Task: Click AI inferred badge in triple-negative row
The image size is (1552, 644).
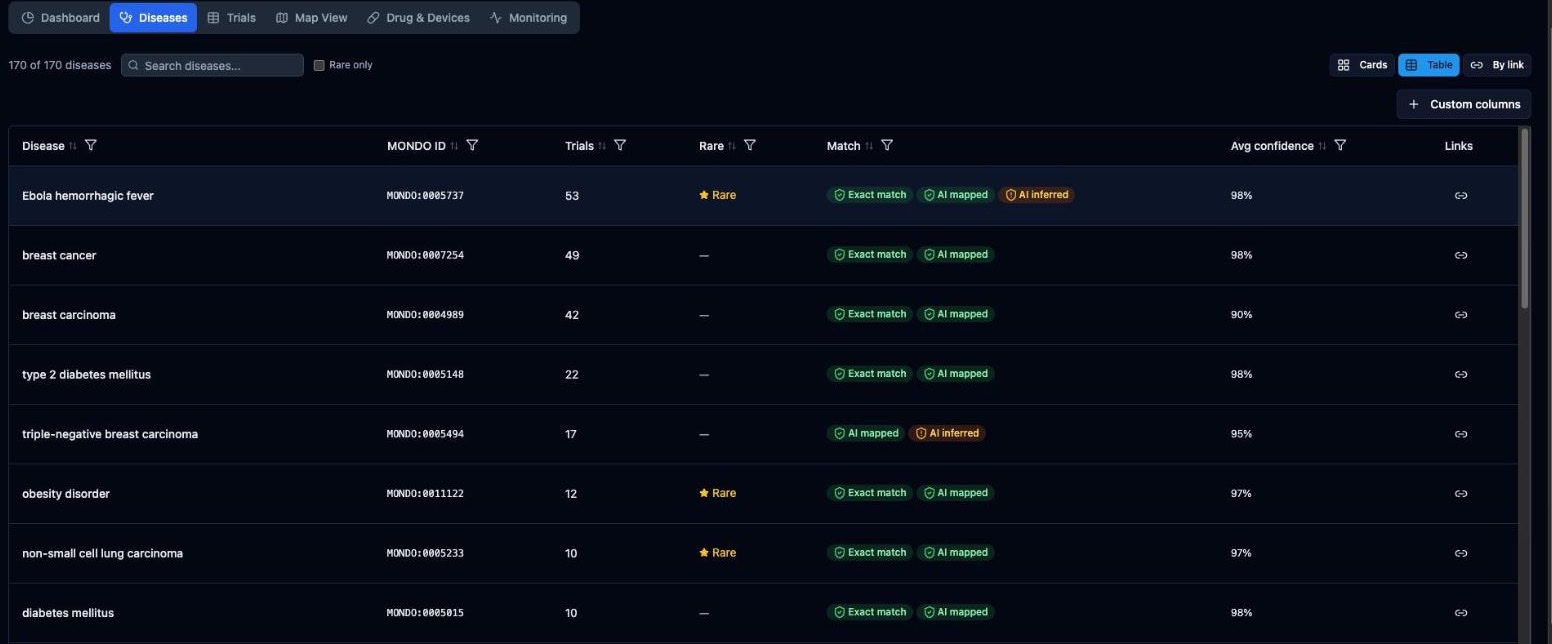Action: [947, 433]
